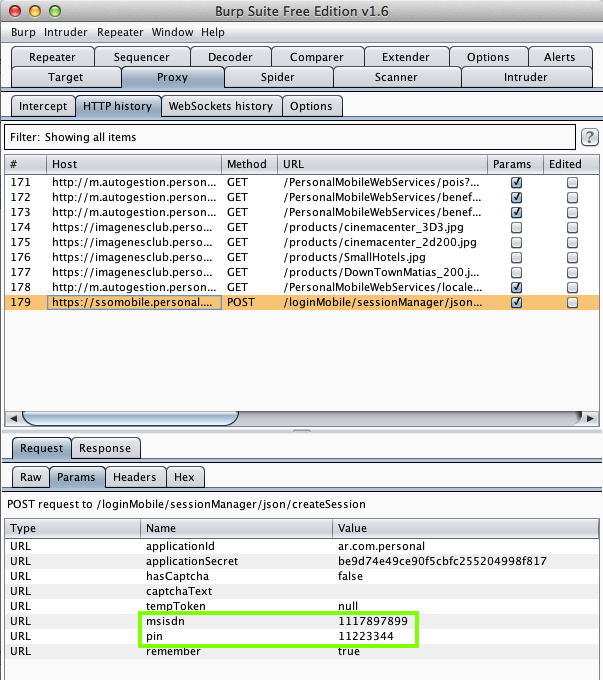Switch to the Target tab
Viewport: 603px width, 680px height.
coord(66,77)
